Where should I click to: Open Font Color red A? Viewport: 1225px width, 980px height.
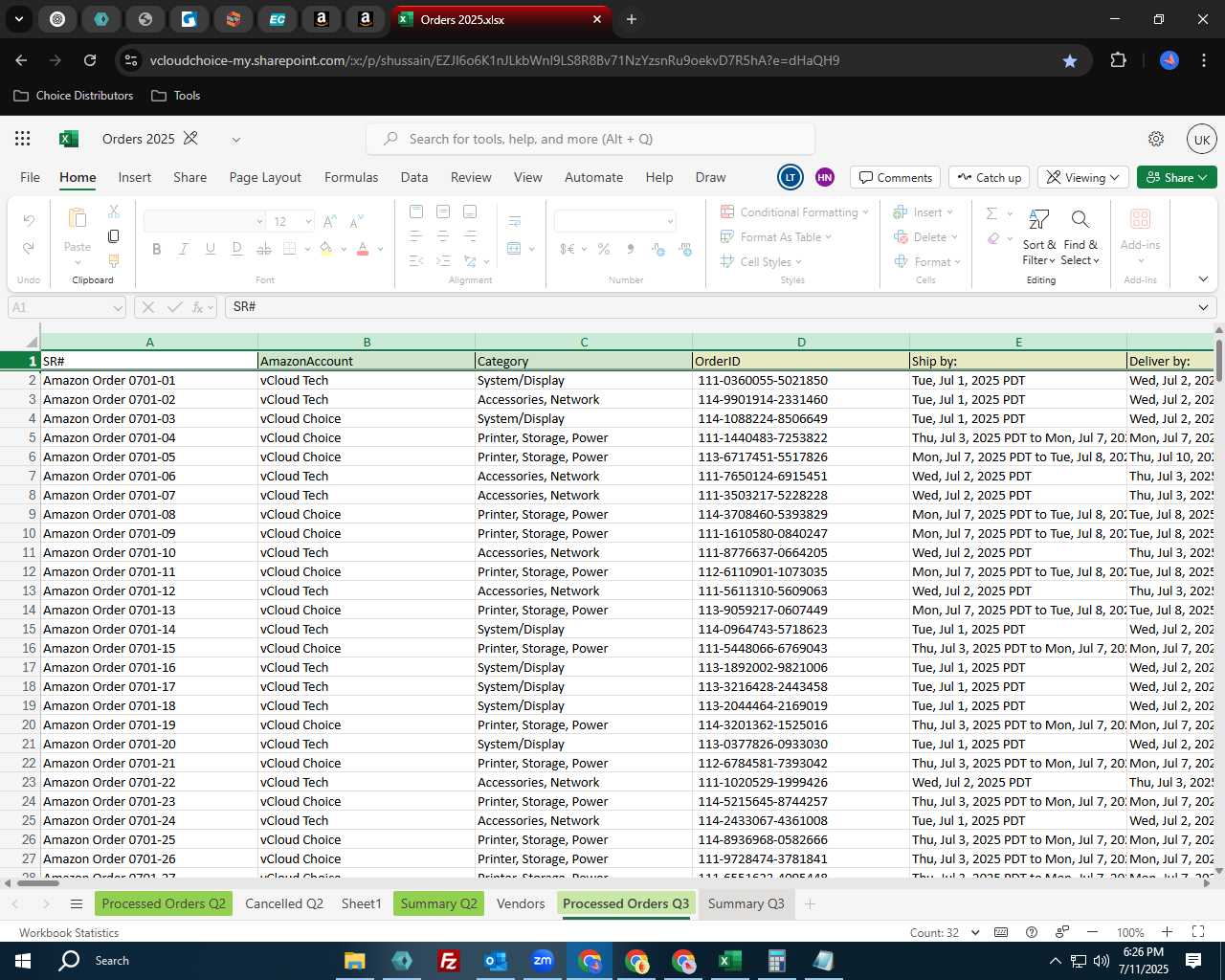point(363,249)
